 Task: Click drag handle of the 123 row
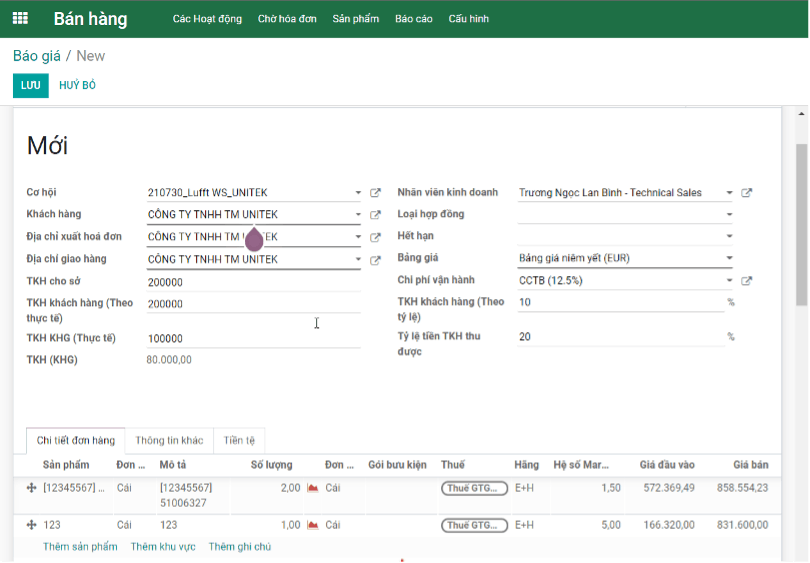pos(32,525)
